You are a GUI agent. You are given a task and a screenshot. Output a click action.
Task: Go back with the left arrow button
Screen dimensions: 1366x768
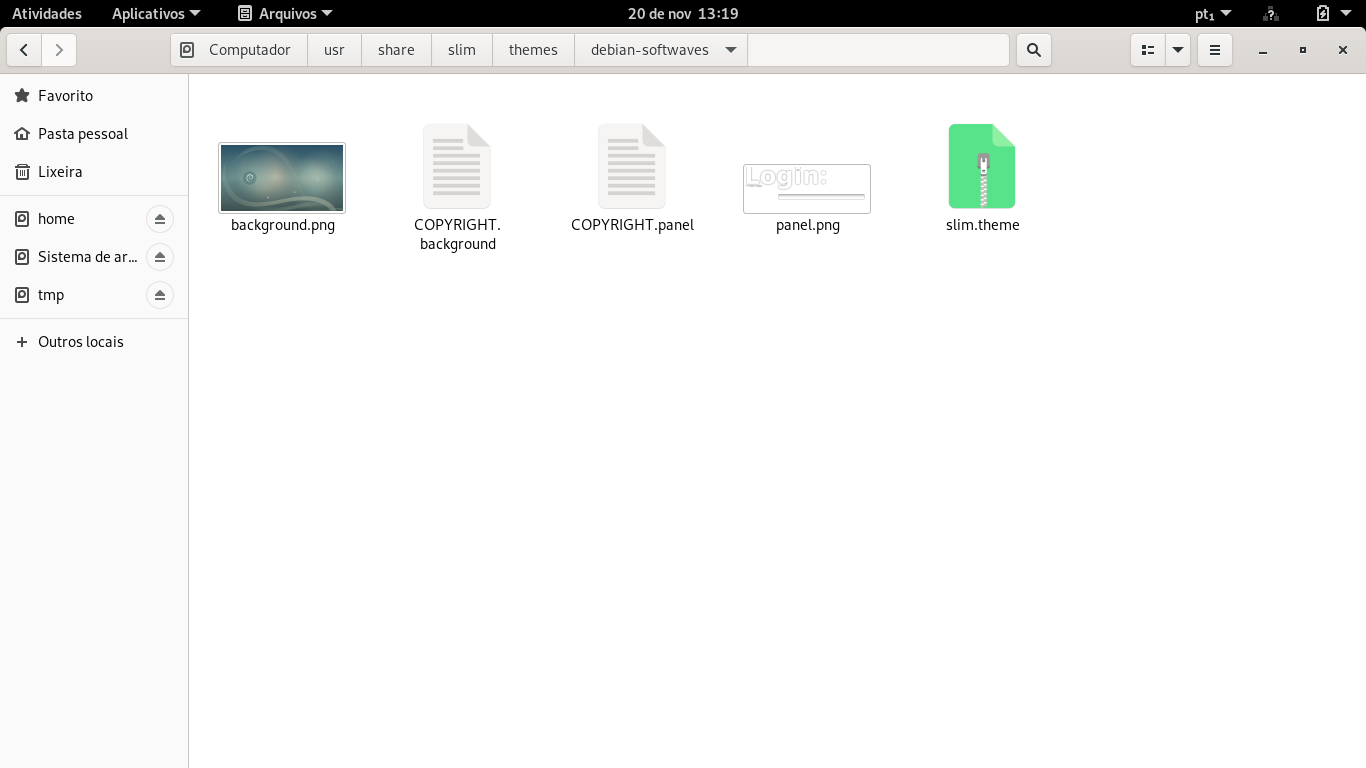click(x=24, y=50)
